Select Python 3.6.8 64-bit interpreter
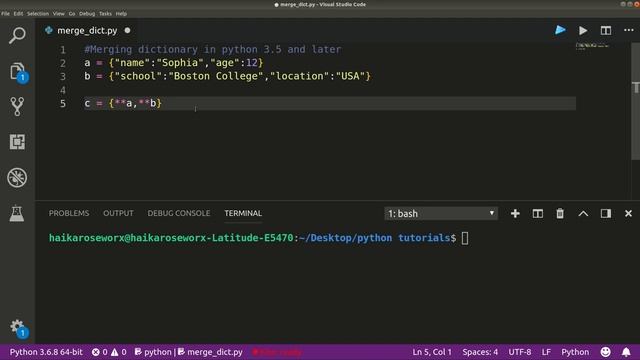The width and height of the screenshot is (640, 360). tap(46, 352)
